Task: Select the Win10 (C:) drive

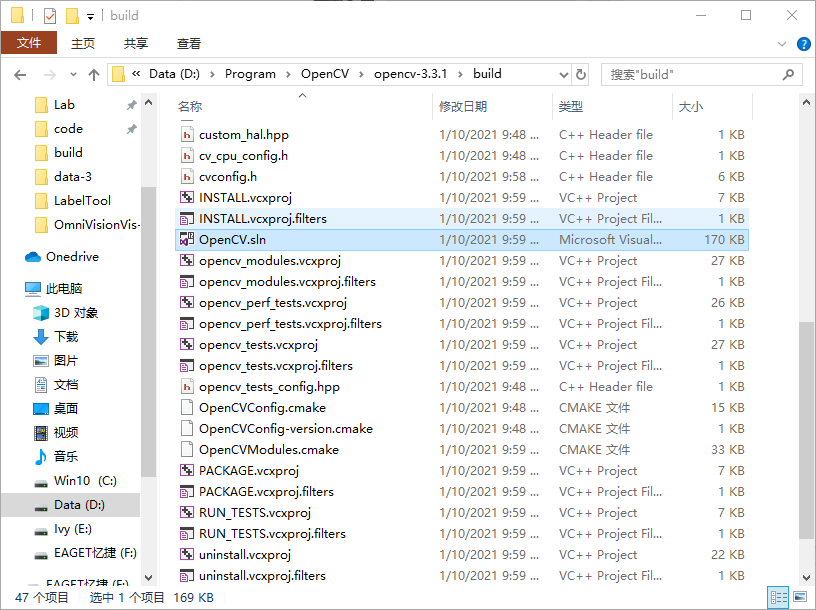Action: (85, 480)
